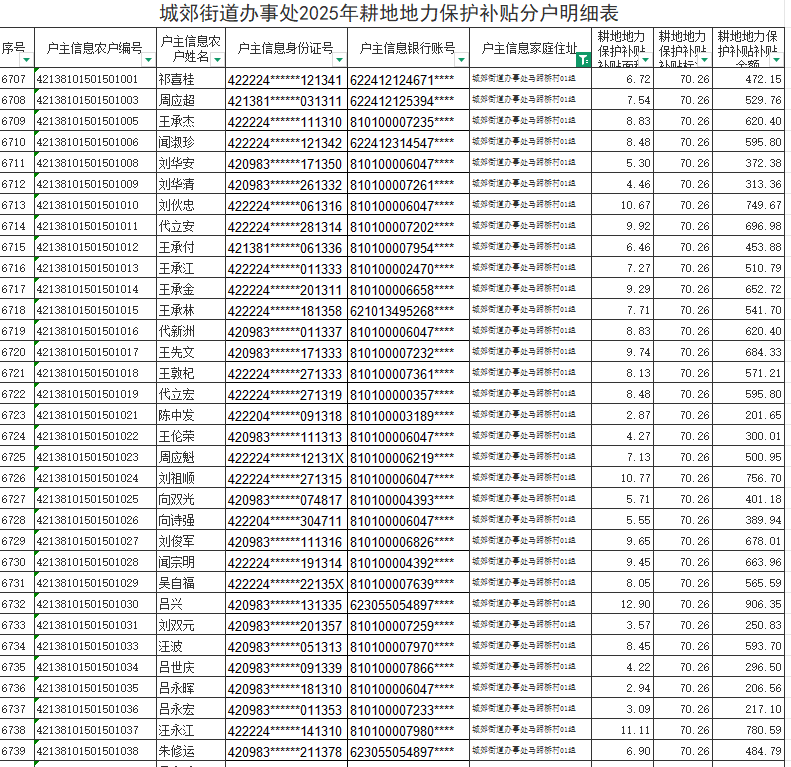Open the active filter icon on 户主信息家庭住址
Screen dimensions: 791x767
click(583, 60)
